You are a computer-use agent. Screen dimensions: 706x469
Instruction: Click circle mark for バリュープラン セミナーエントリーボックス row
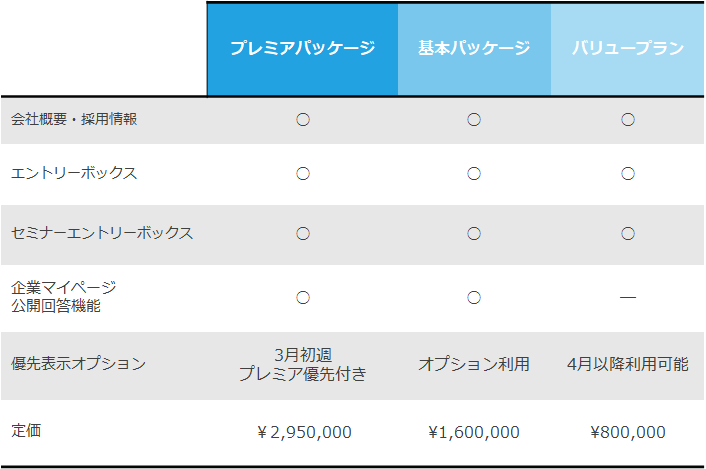(x=628, y=234)
